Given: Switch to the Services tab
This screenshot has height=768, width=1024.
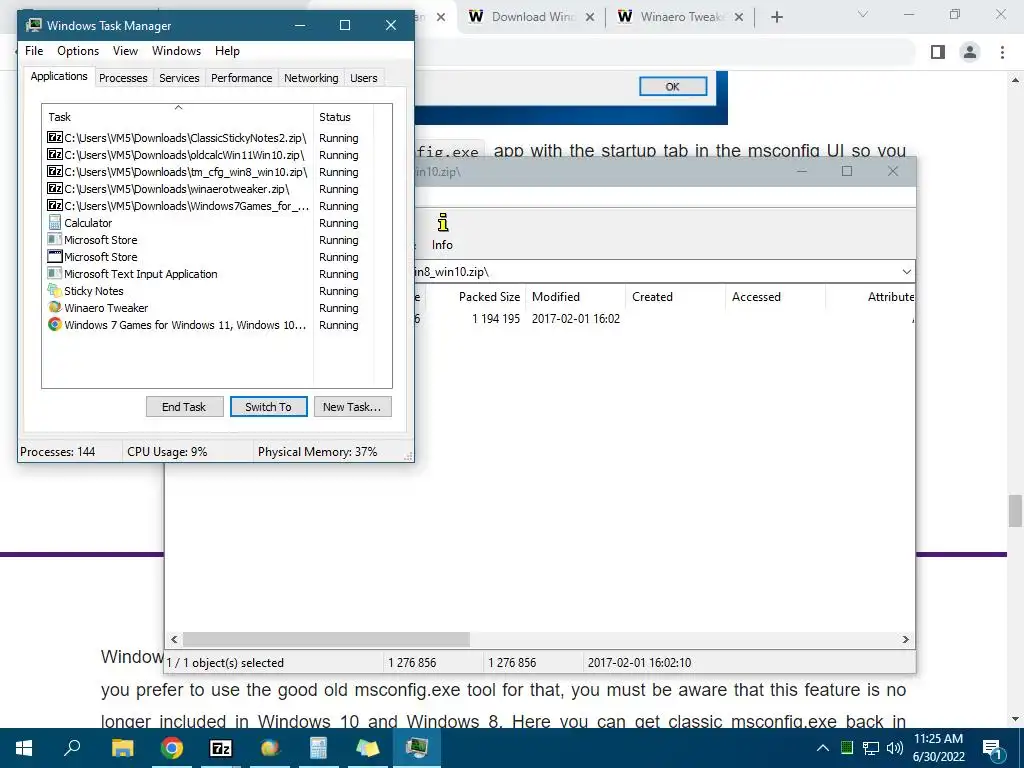Looking at the screenshot, I should pos(179,78).
